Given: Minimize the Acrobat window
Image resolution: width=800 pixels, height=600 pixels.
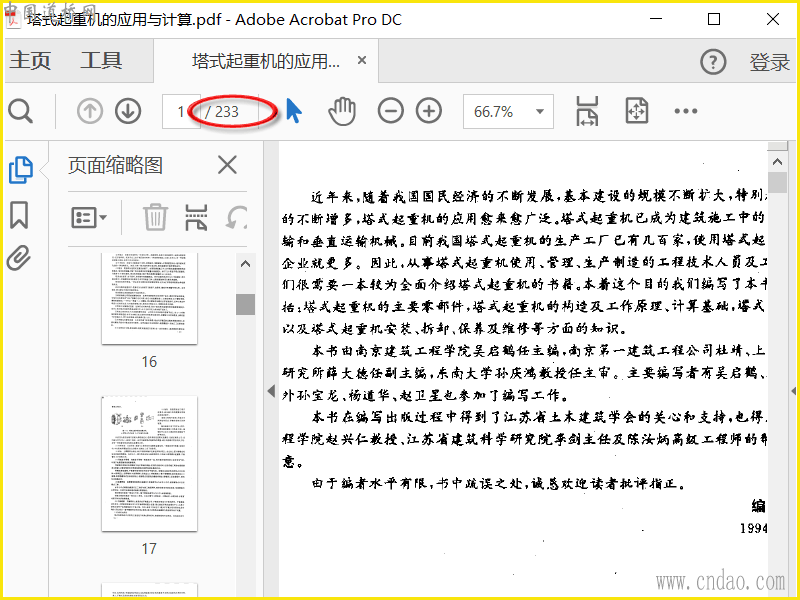Looking at the screenshot, I should (656, 19).
